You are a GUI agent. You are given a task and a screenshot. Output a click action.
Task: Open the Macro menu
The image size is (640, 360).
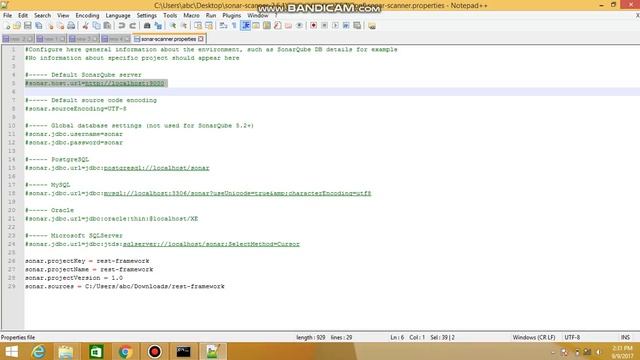[x=191, y=16]
